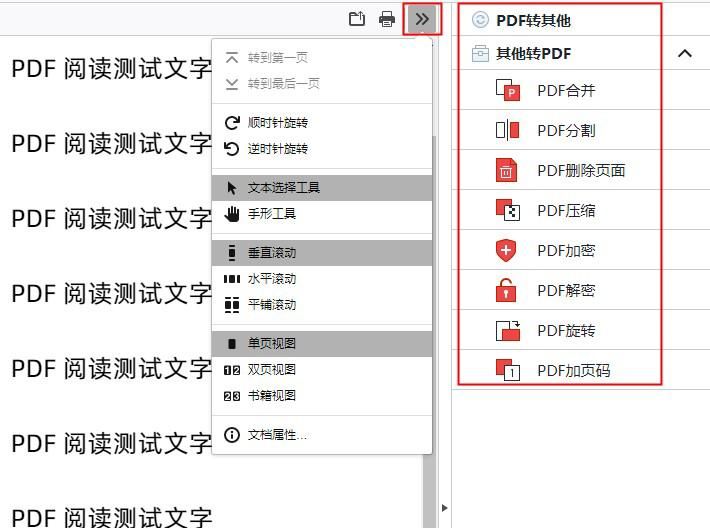The height and width of the screenshot is (528, 710).
Task: Select PDF合并 merge icon
Action: pos(508,90)
